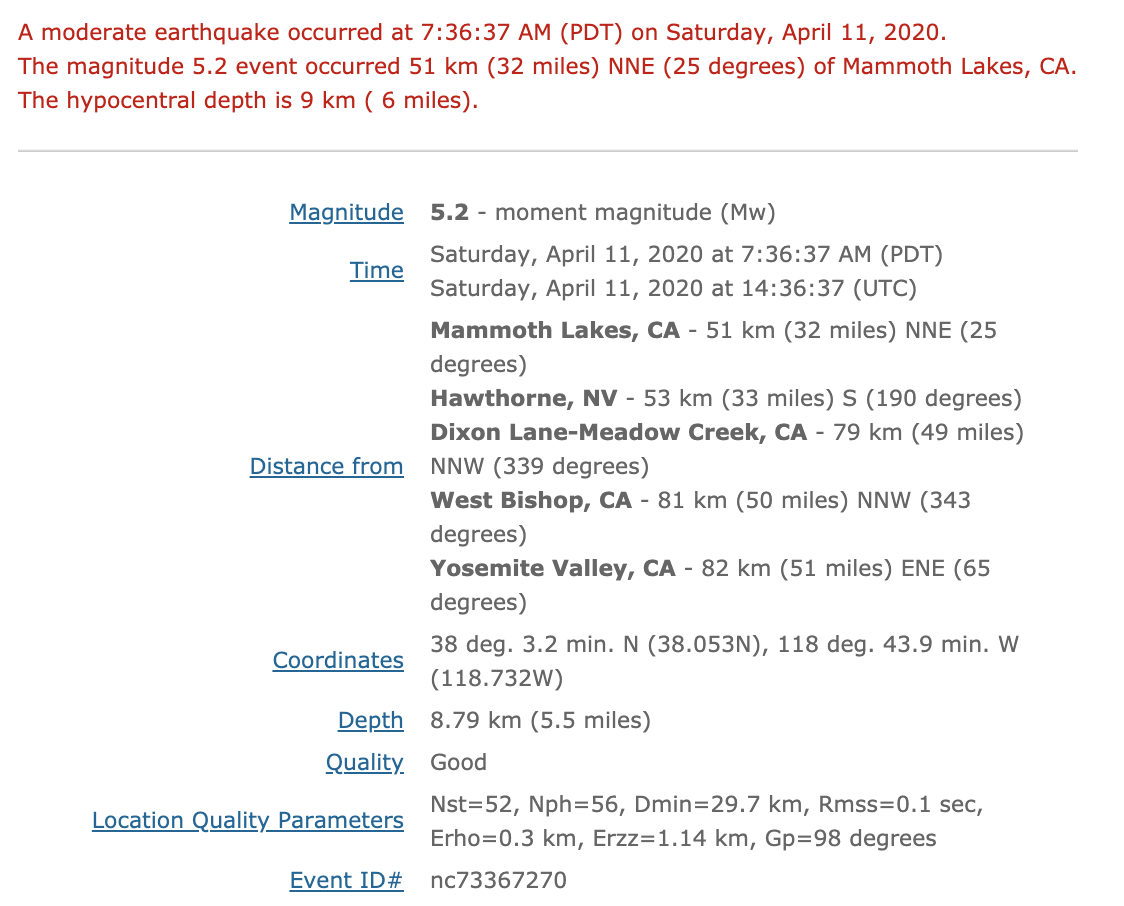
Task: Click the Yosemite Valley, CA entry
Action: (710, 586)
